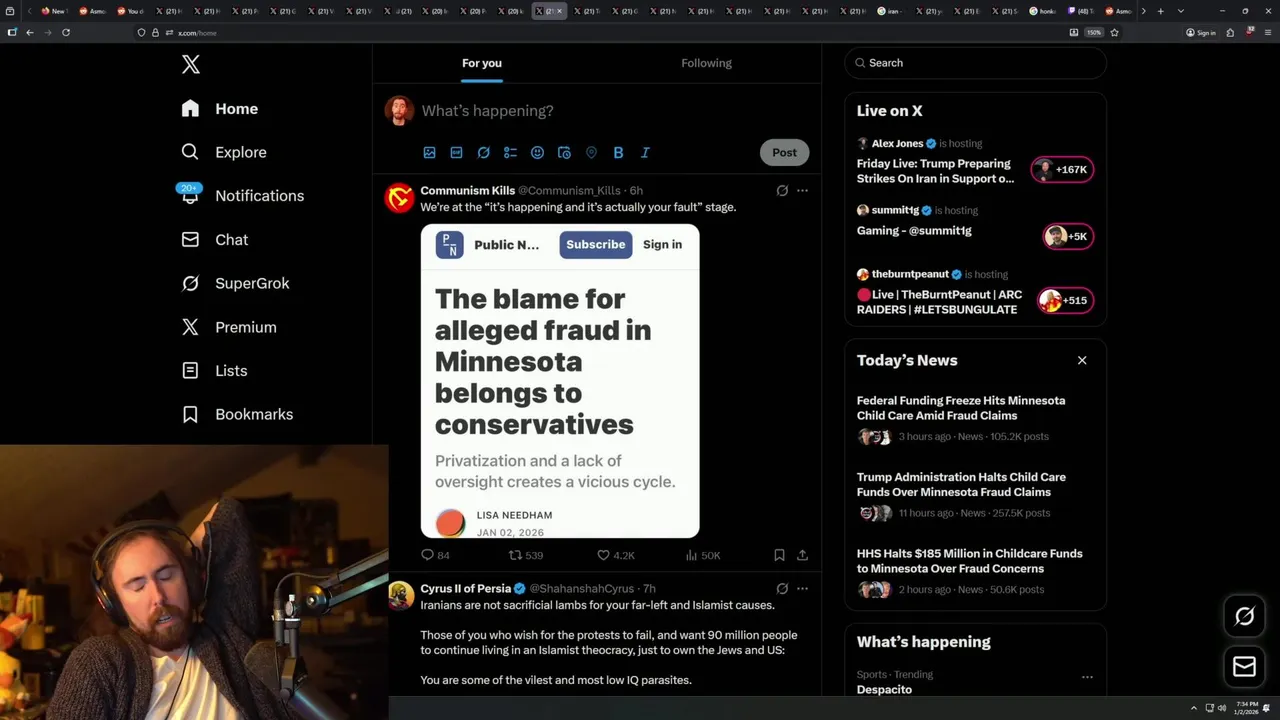This screenshot has height=720, width=1280.
Task: Click Grok icon on Communism Kills post
Action: click(782, 191)
